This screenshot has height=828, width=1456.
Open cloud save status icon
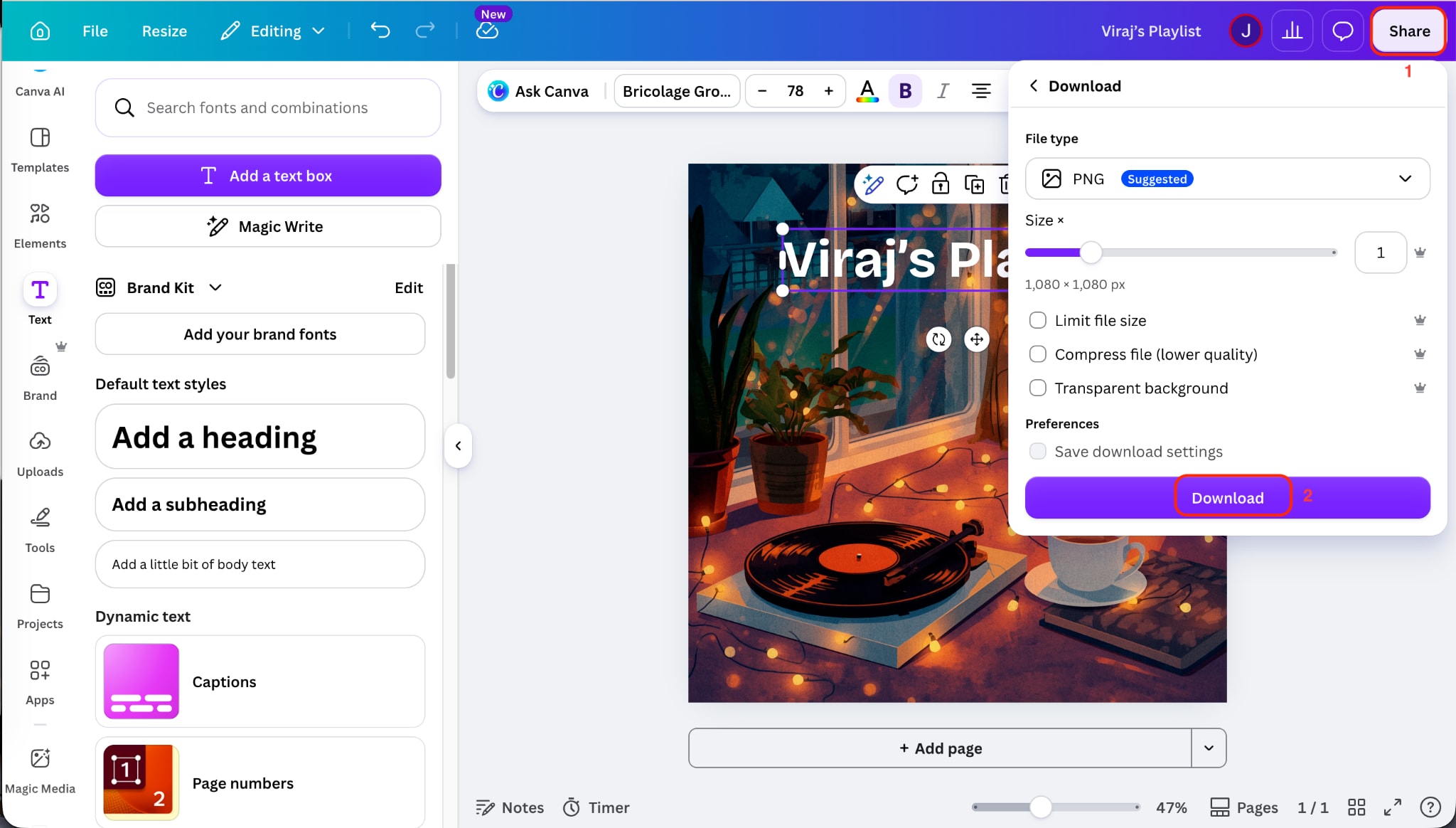(487, 31)
